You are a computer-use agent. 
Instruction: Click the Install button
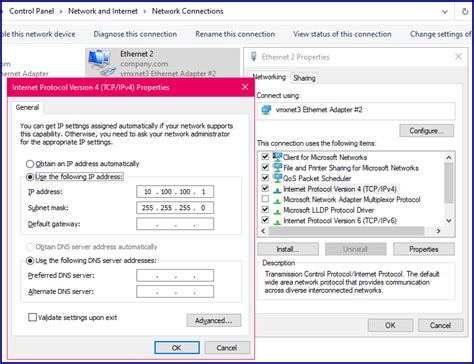tap(288, 249)
